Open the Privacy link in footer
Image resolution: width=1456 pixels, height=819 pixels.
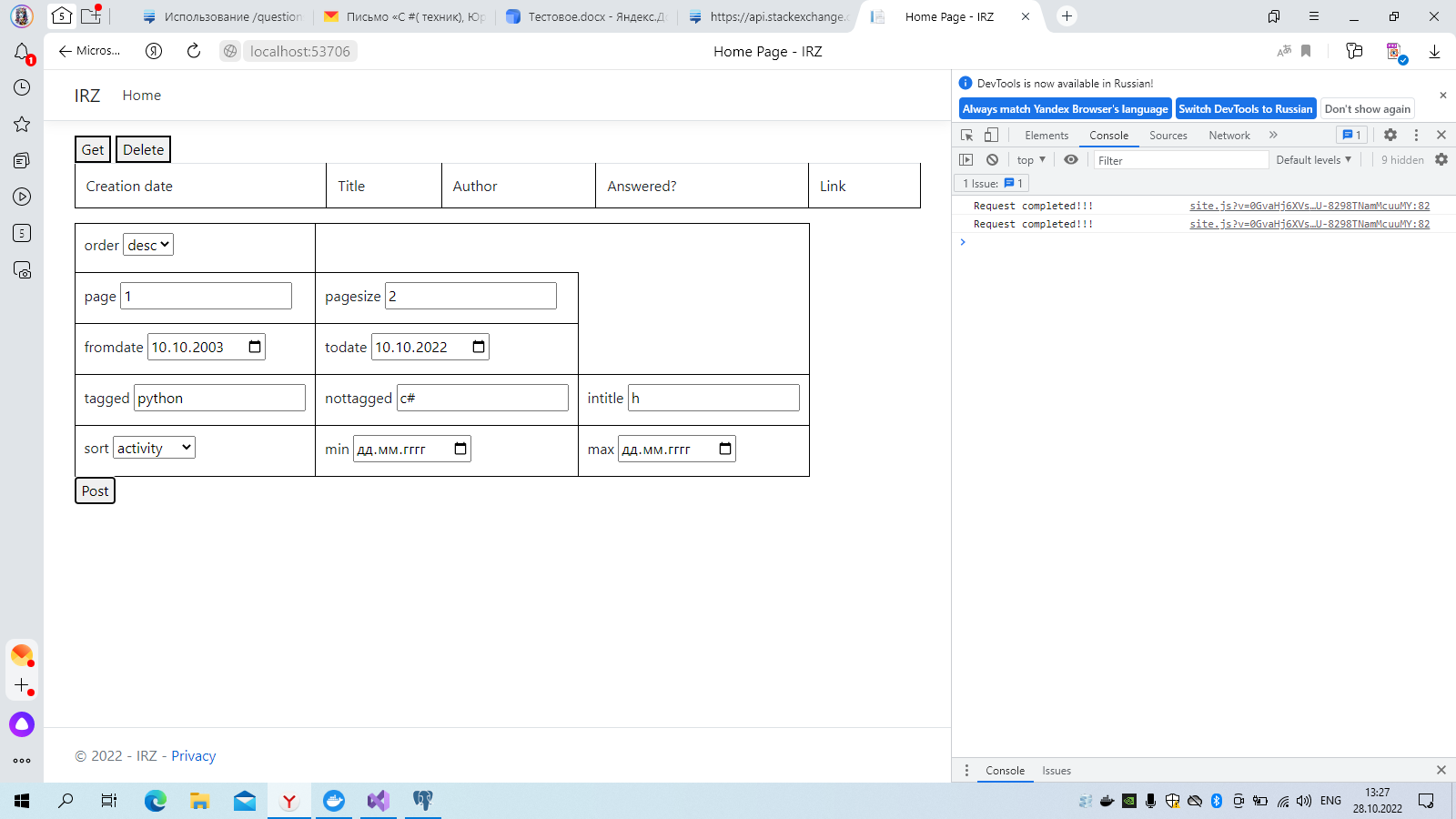[193, 755]
